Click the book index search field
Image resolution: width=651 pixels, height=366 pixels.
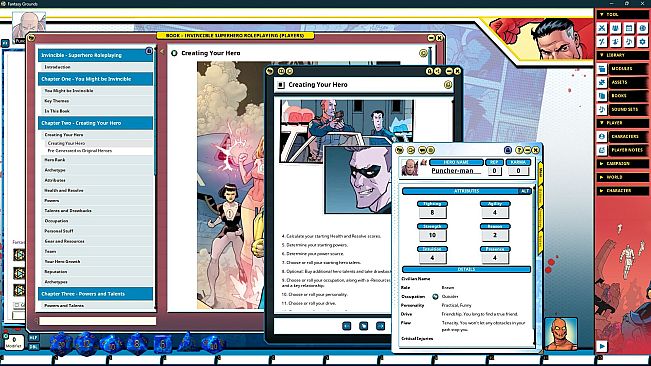tap(98, 321)
